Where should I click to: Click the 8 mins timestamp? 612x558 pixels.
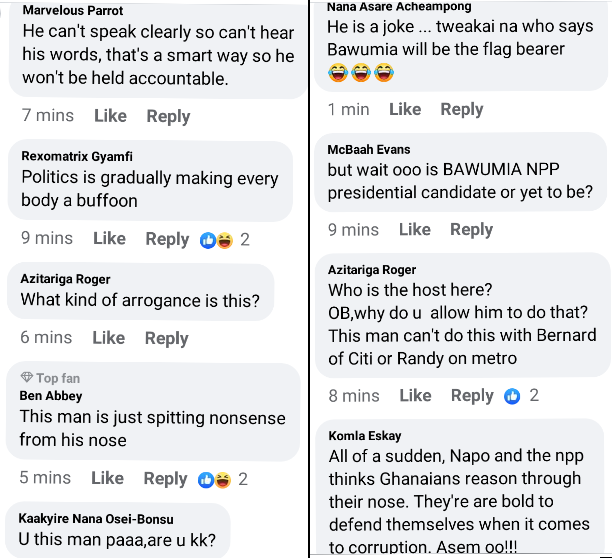tap(354, 396)
